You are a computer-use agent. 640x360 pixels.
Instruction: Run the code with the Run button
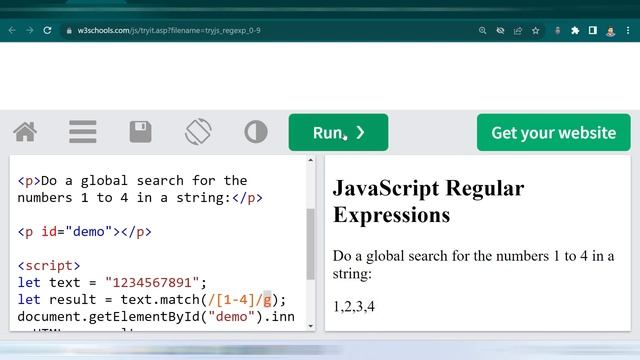pos(338,132)
